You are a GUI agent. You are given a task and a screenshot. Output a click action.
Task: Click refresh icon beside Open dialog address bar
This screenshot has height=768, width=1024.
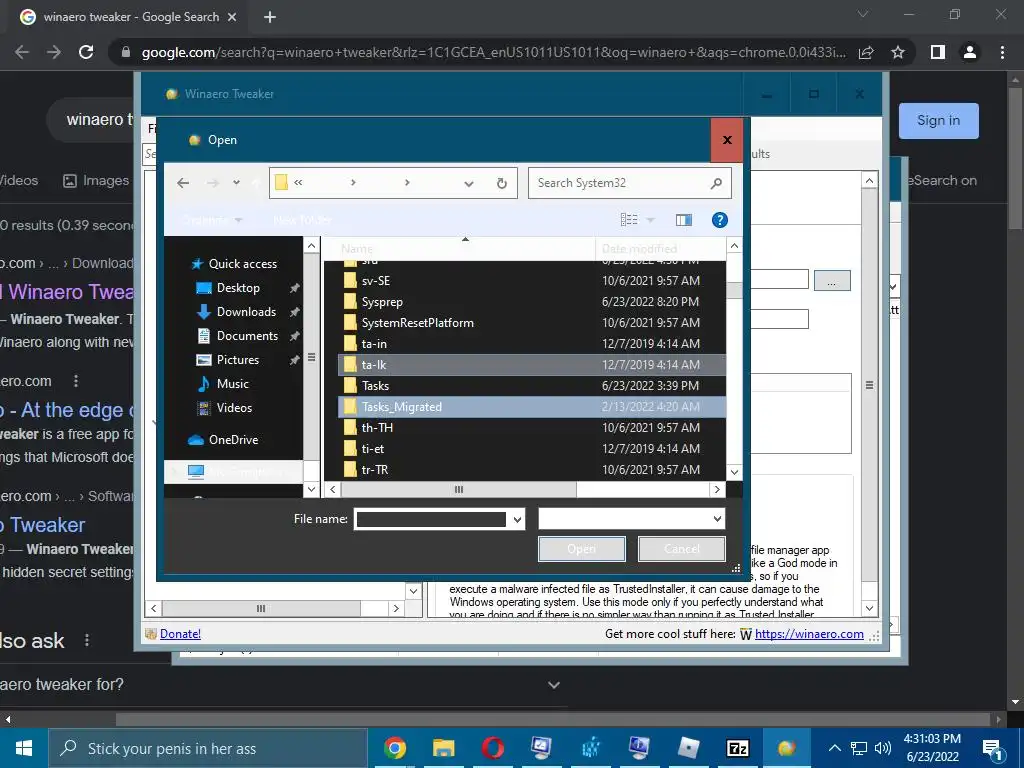coord(502,184)
